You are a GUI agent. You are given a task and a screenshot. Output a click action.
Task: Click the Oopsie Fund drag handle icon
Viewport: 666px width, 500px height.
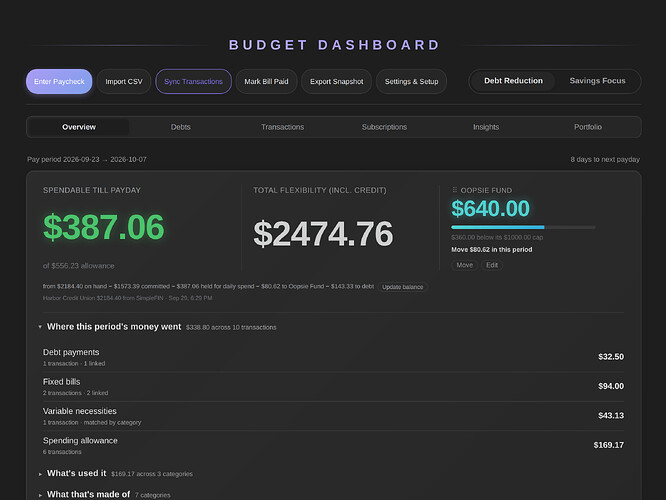click(x=454, y=190)
